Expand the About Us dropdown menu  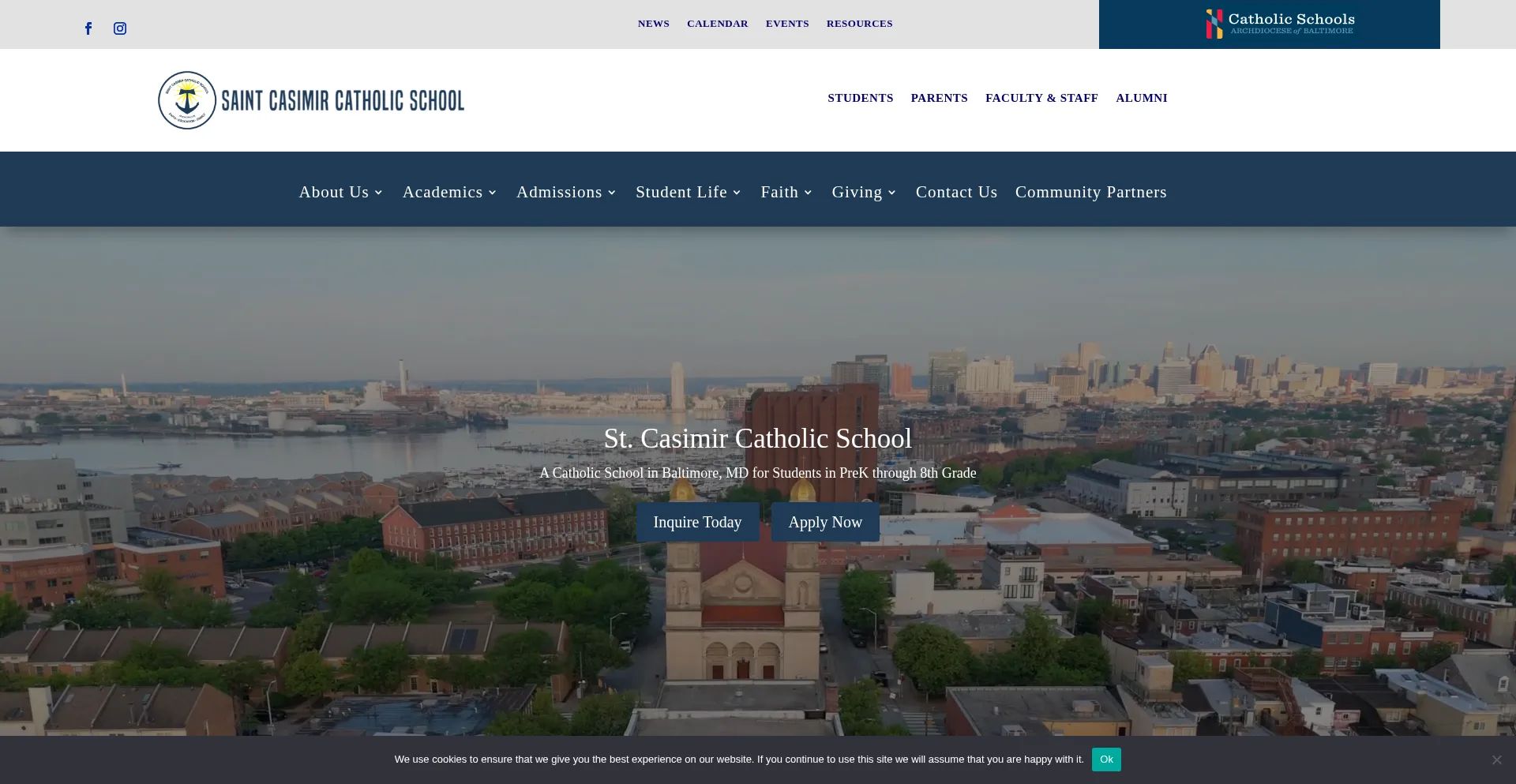(340, 192)
